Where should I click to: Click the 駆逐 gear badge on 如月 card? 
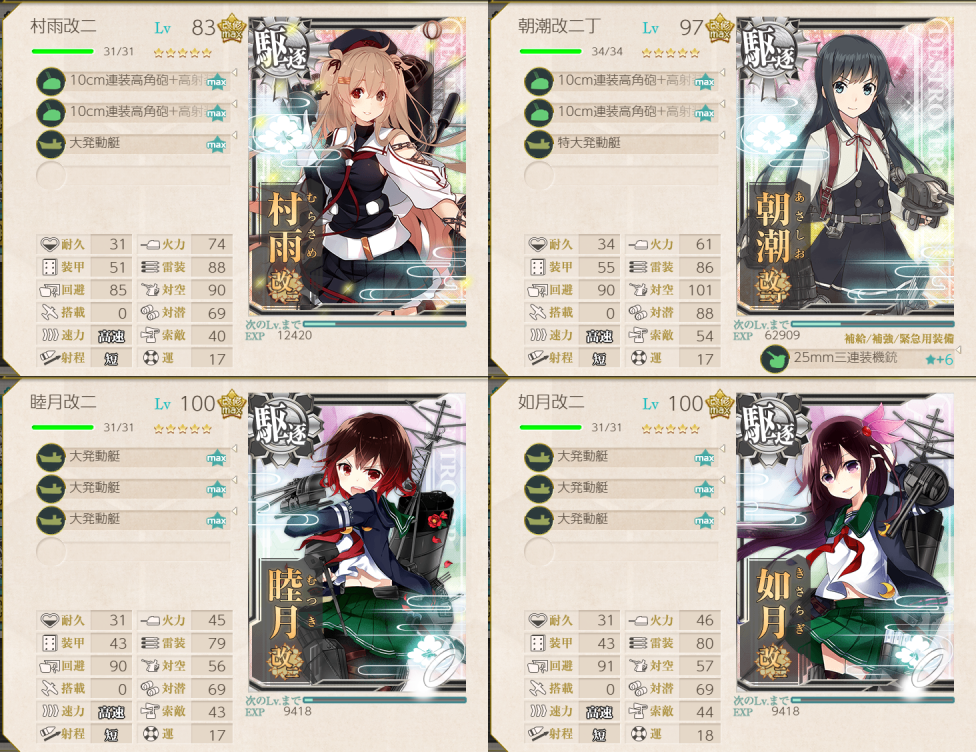coord(770,426)
